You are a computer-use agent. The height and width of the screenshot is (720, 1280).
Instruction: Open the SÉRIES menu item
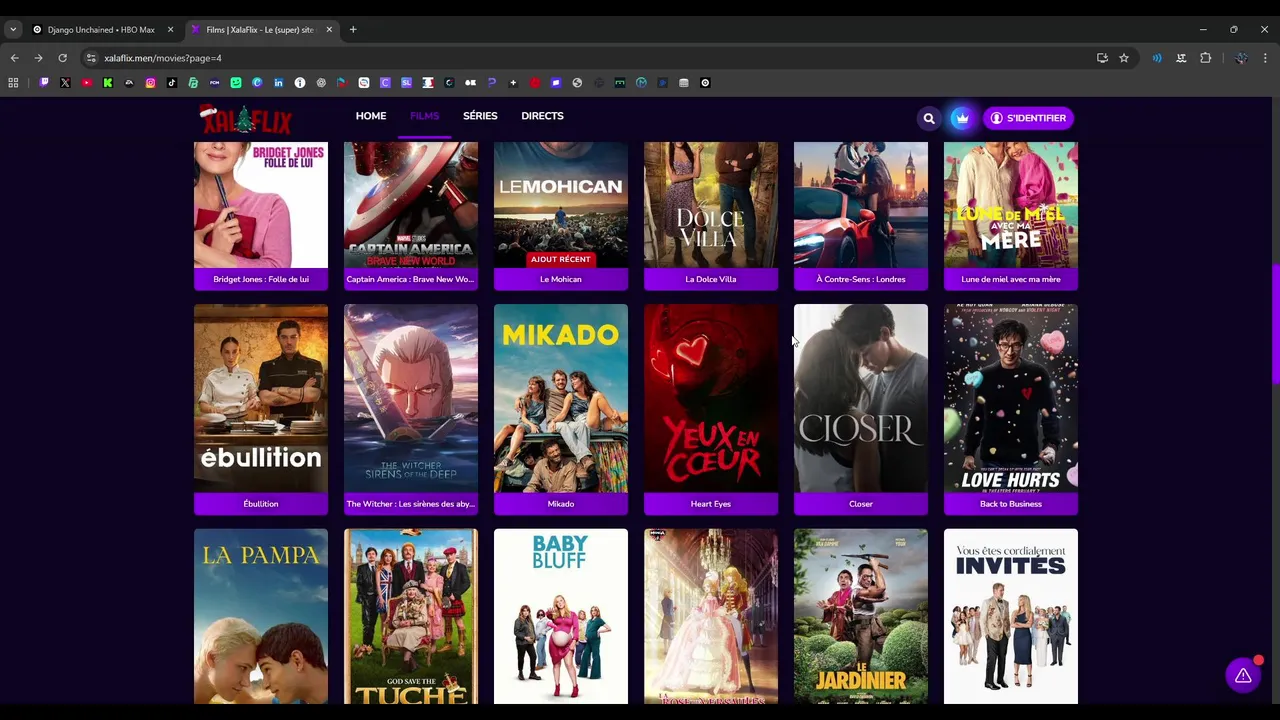[480, 116]
